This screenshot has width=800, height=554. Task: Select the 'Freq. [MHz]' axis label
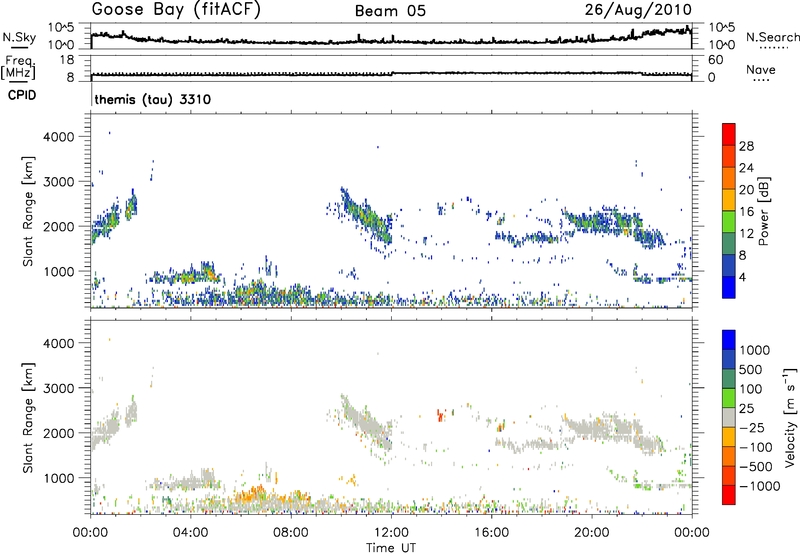pos(18,67)
